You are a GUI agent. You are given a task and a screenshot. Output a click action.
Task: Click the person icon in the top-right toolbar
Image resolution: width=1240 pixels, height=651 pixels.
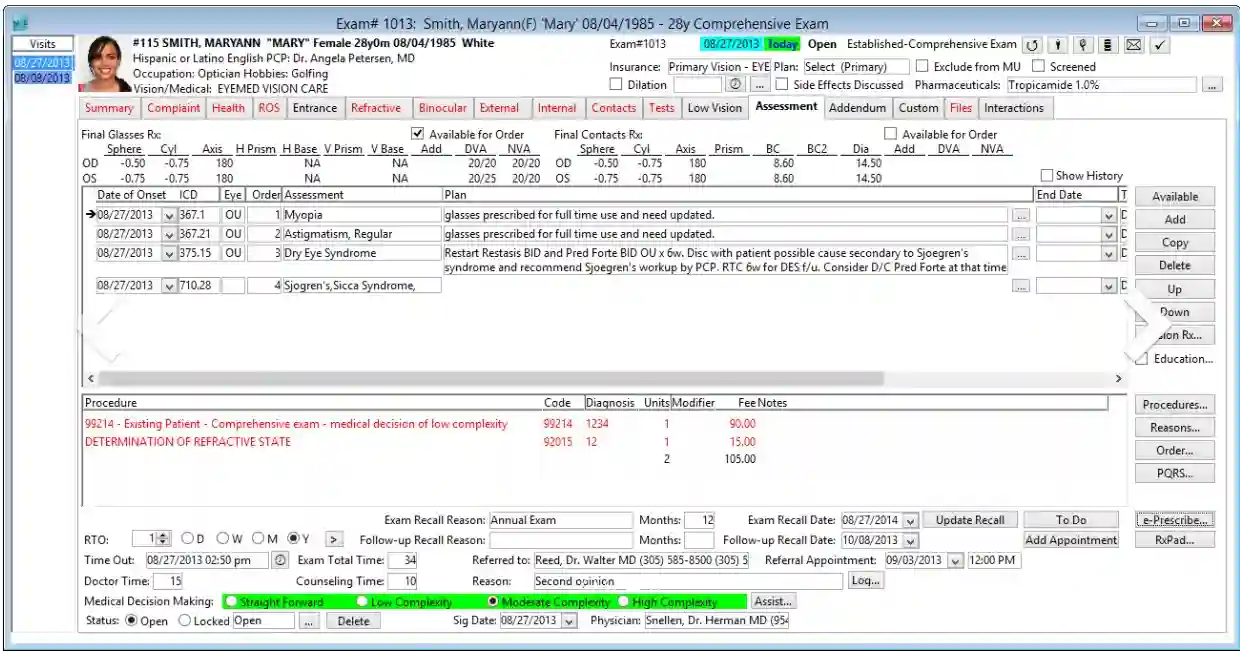[x=1058, y=44]
